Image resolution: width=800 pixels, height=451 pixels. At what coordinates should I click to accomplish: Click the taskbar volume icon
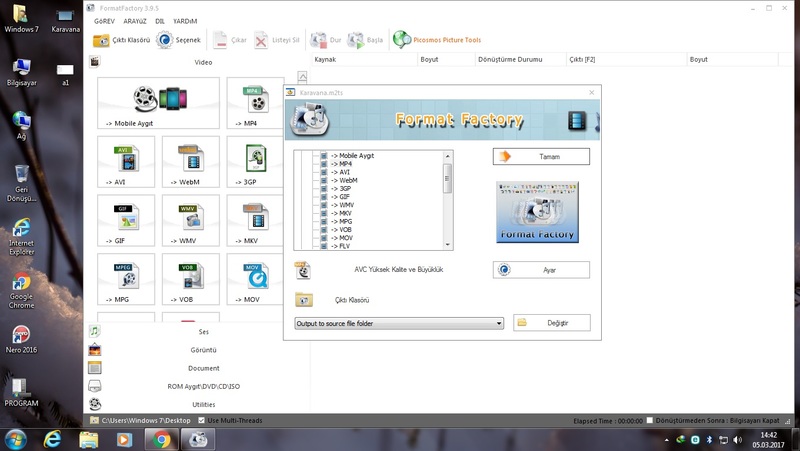737,439
